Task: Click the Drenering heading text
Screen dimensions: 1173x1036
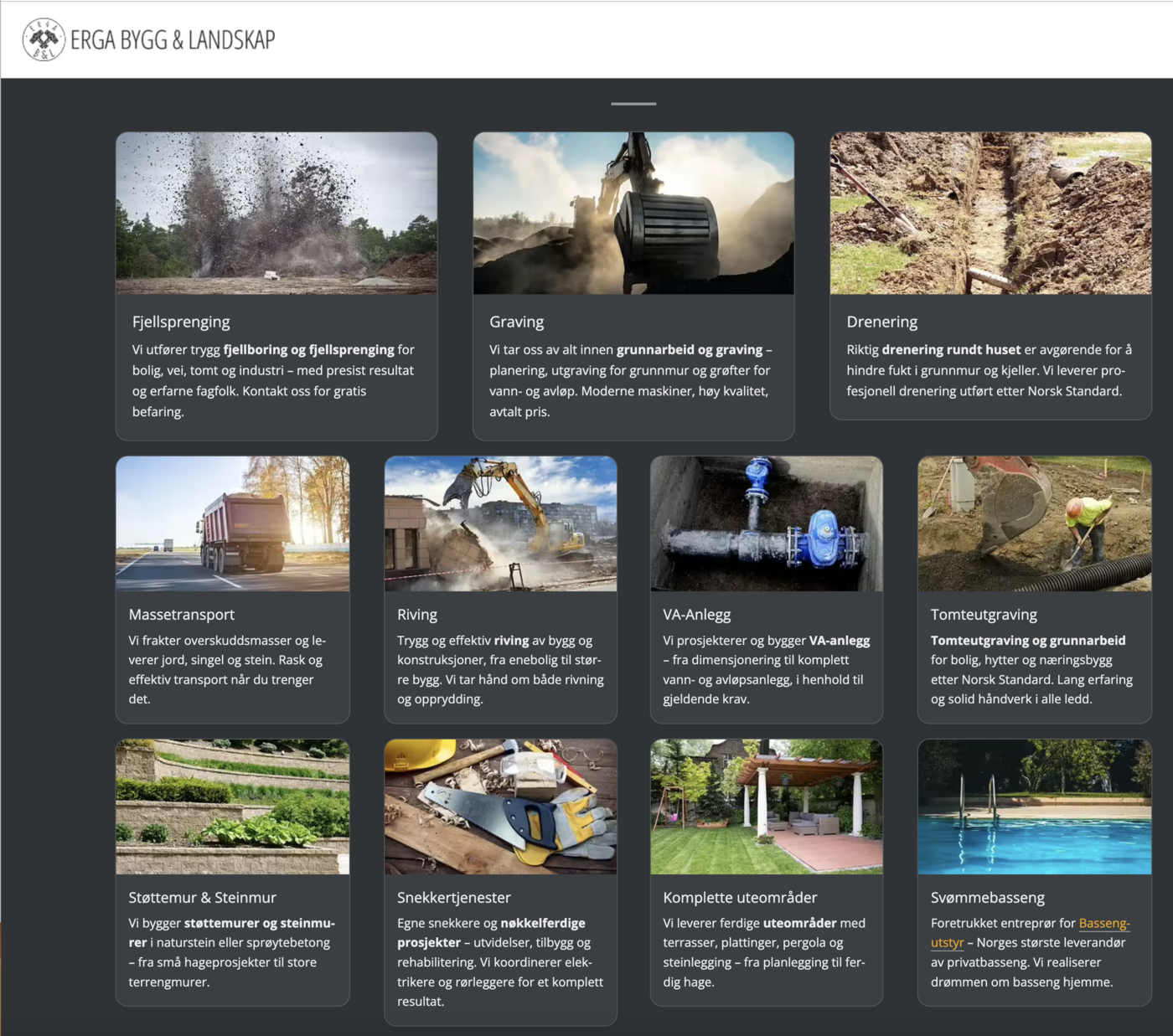Action: [881, 322]
